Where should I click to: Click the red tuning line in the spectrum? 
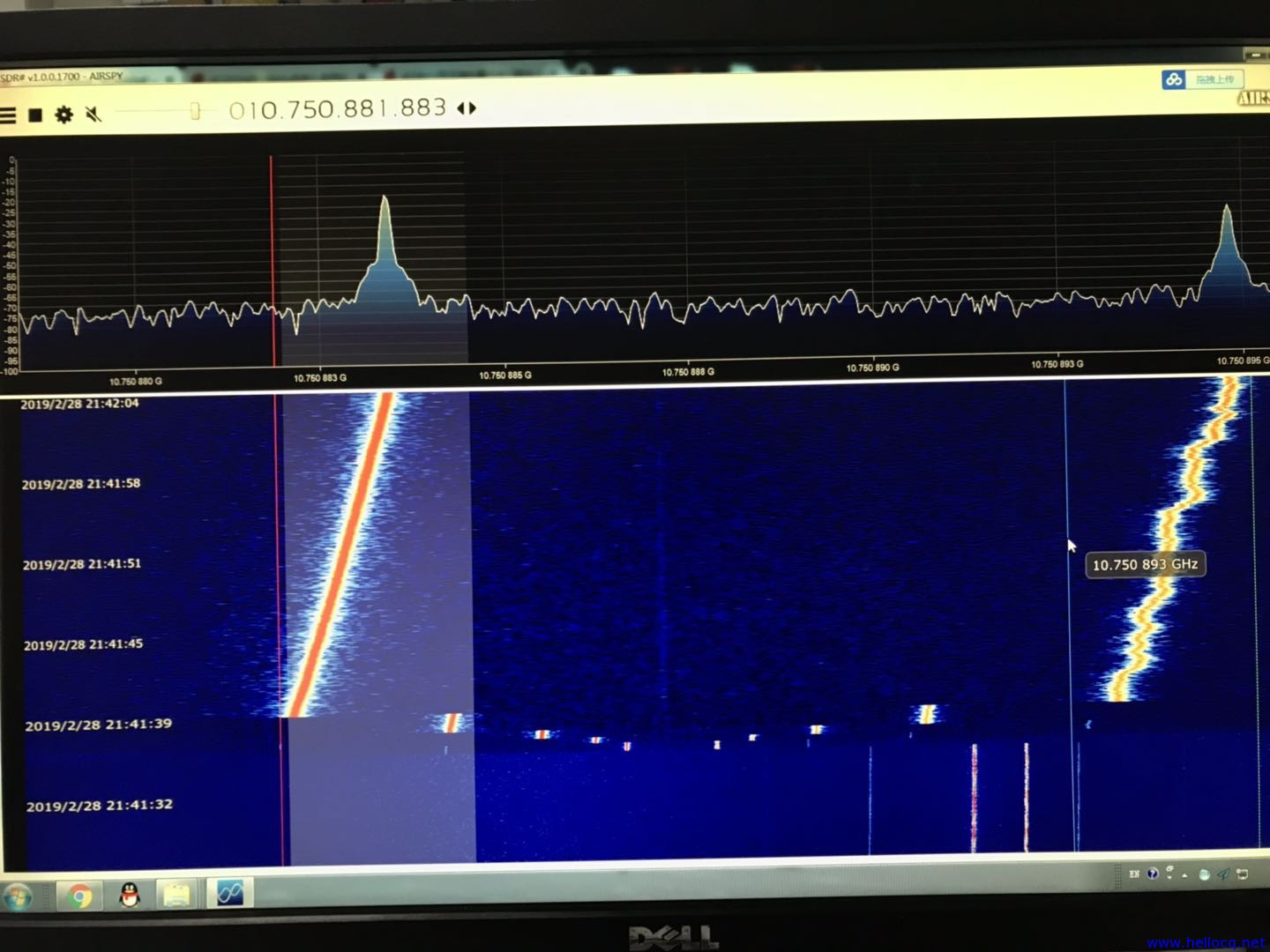(x=273, y=261)
